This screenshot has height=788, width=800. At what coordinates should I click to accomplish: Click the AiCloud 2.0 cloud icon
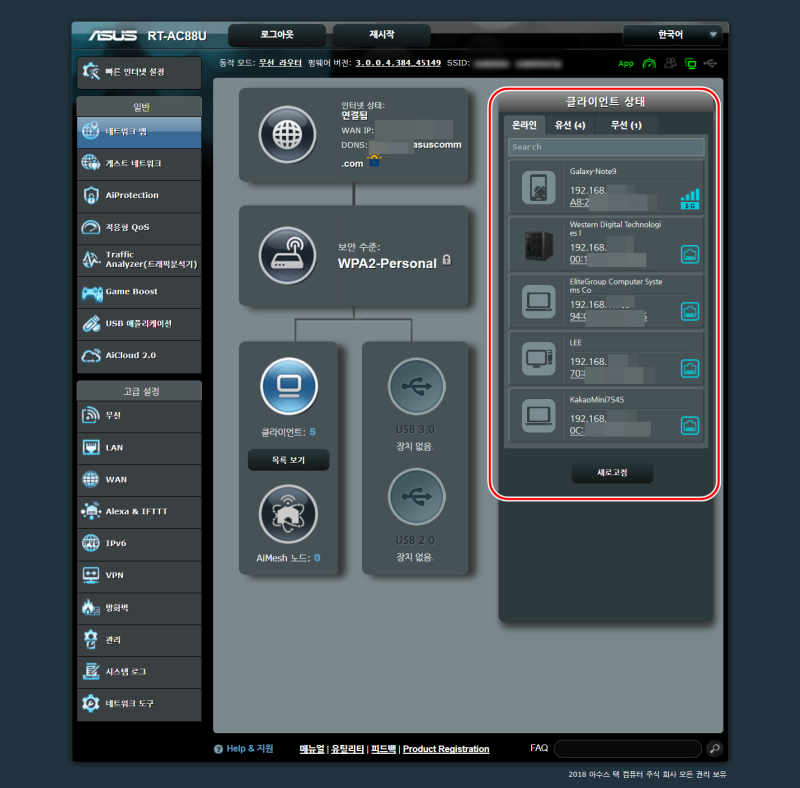(91, 355)
